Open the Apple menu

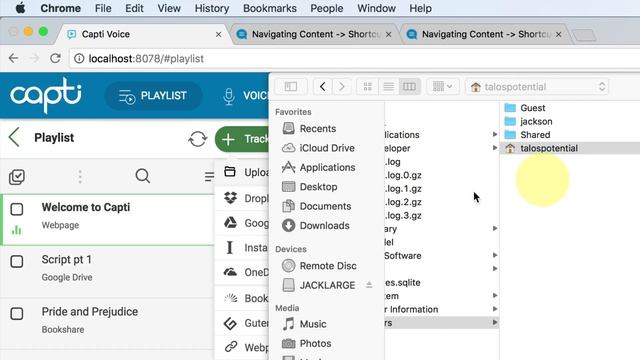tap(20, 8)
